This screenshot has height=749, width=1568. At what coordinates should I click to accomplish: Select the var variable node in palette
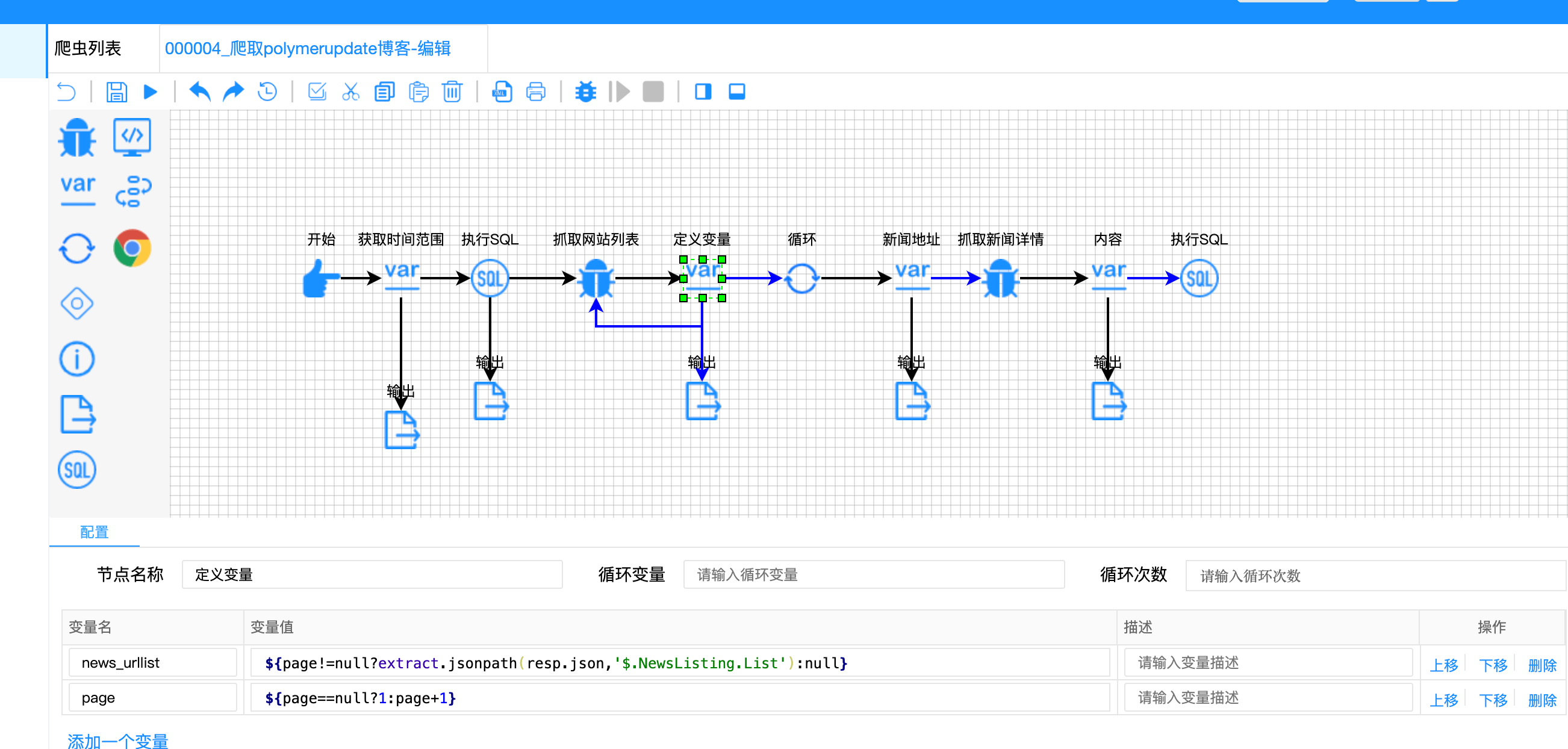(78, 190)
